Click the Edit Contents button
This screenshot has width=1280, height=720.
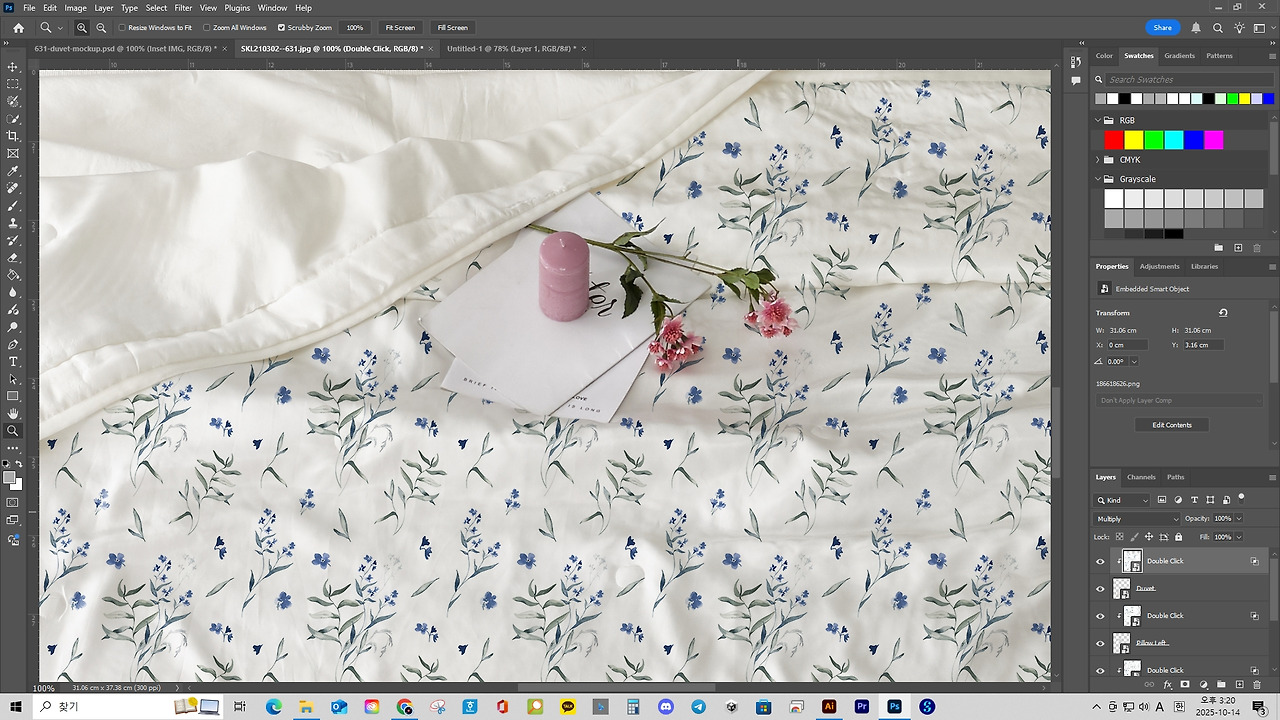point(1171,424)
